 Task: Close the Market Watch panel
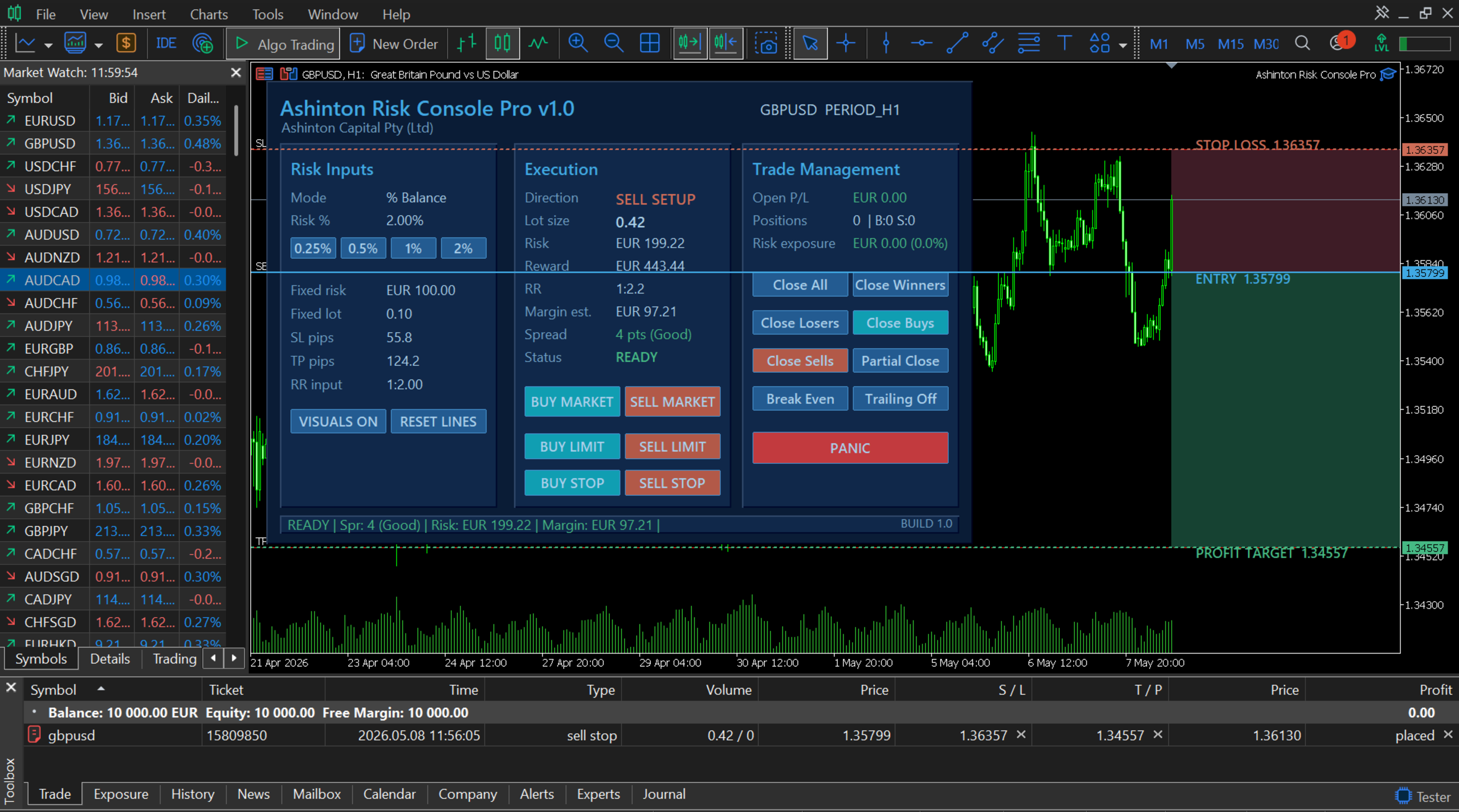(x=236, y=72)
